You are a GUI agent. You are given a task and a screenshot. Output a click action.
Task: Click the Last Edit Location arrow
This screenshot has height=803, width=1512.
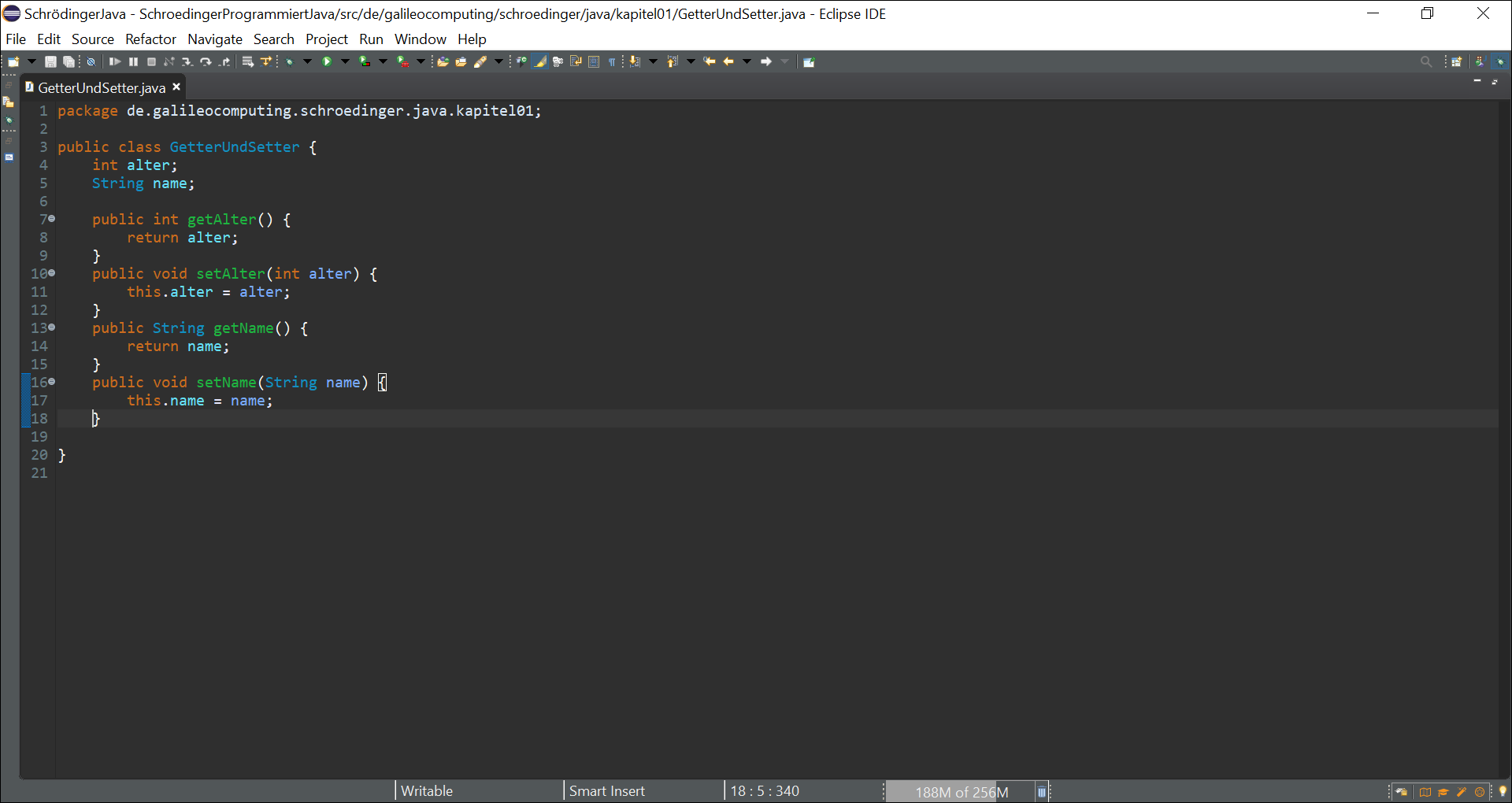(x=709, y=61)
